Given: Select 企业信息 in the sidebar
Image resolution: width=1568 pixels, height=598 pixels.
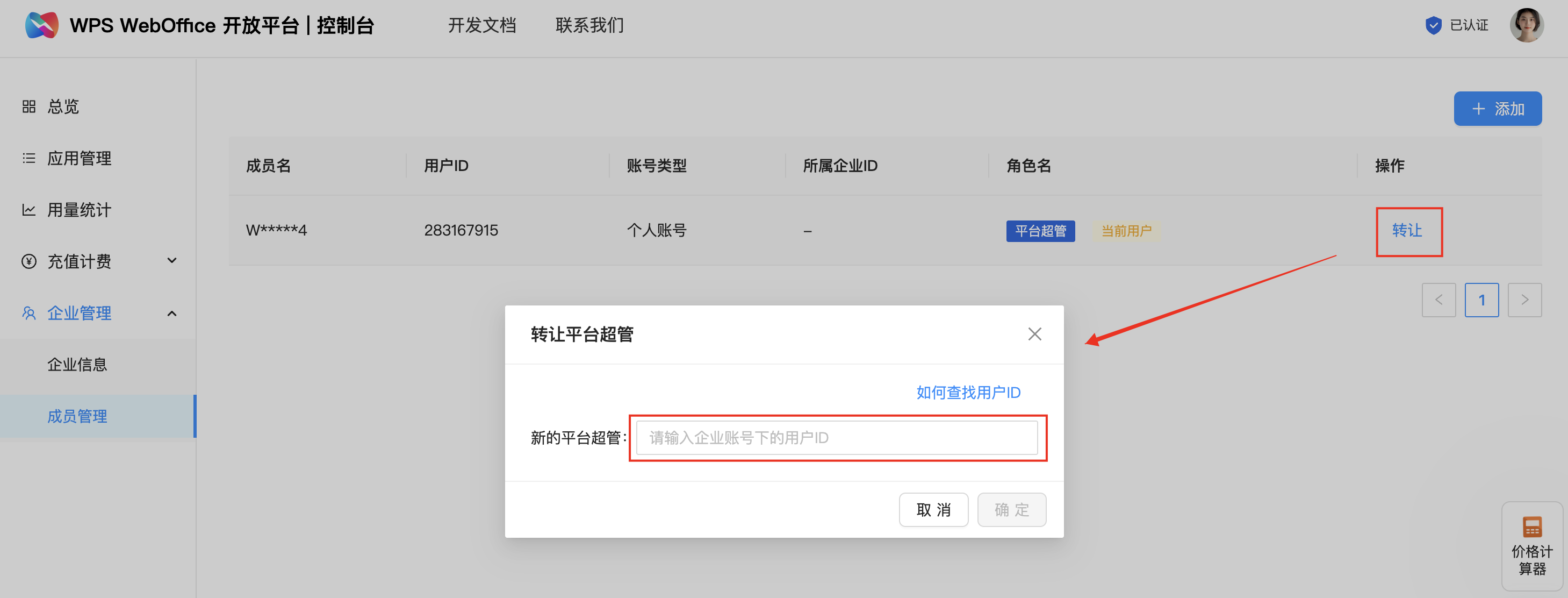Looking at the screenshot, I should point(77,364).
